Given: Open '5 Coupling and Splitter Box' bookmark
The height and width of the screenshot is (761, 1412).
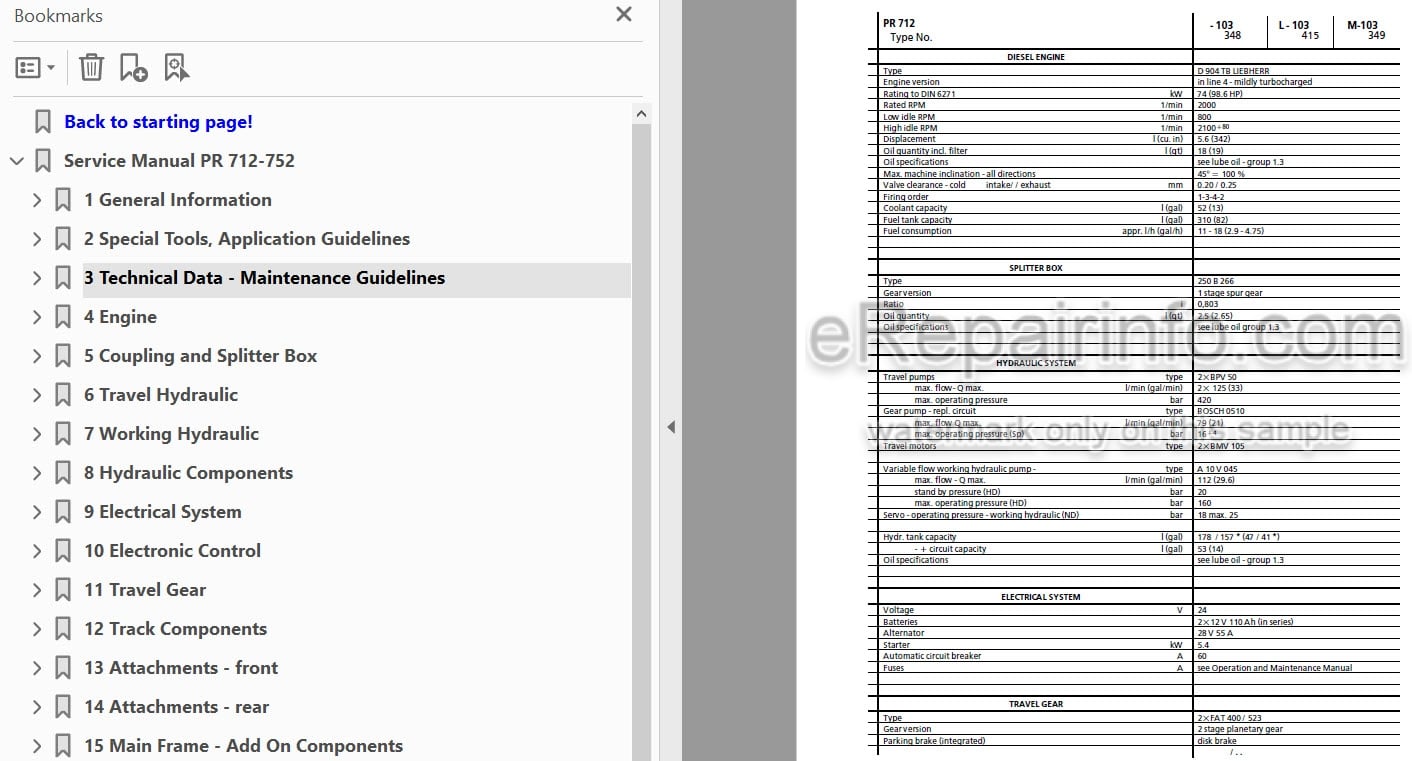Looking at the screenshot, I should tap(200, 356).
